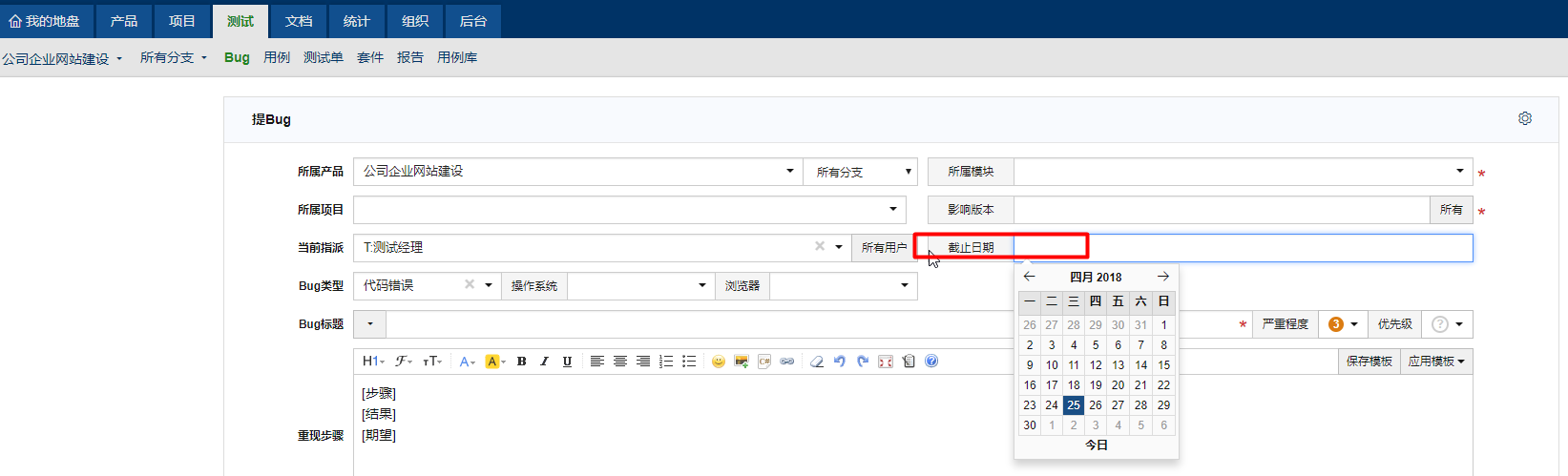Align text left in the editor
Screen dimensions: 1568x476
(596, 362)
